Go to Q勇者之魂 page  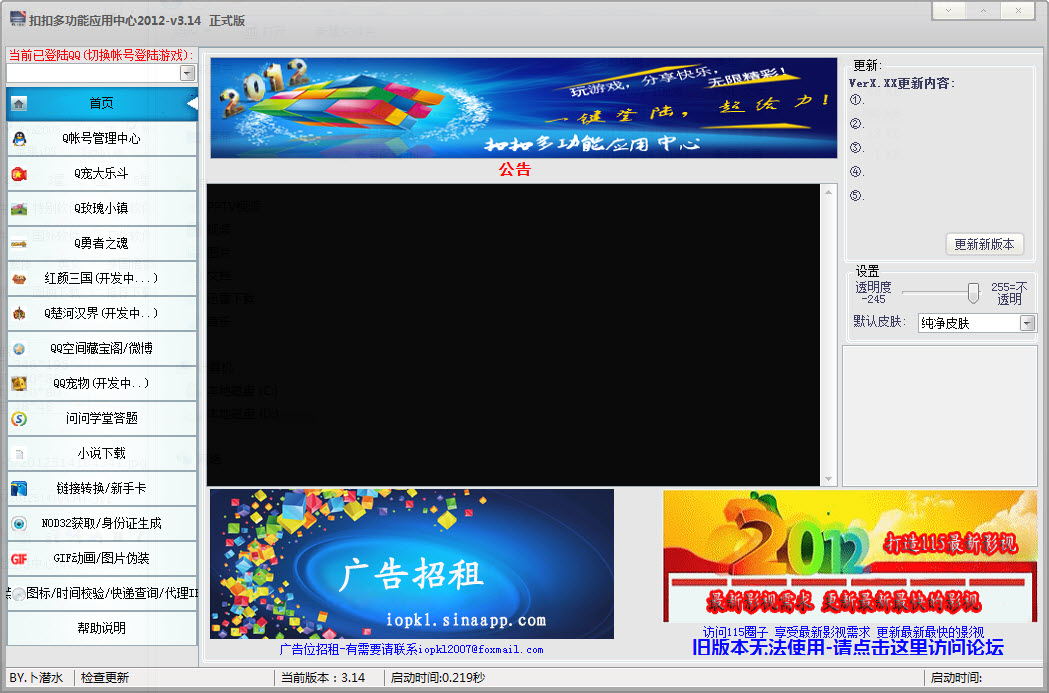coord(102,243)
